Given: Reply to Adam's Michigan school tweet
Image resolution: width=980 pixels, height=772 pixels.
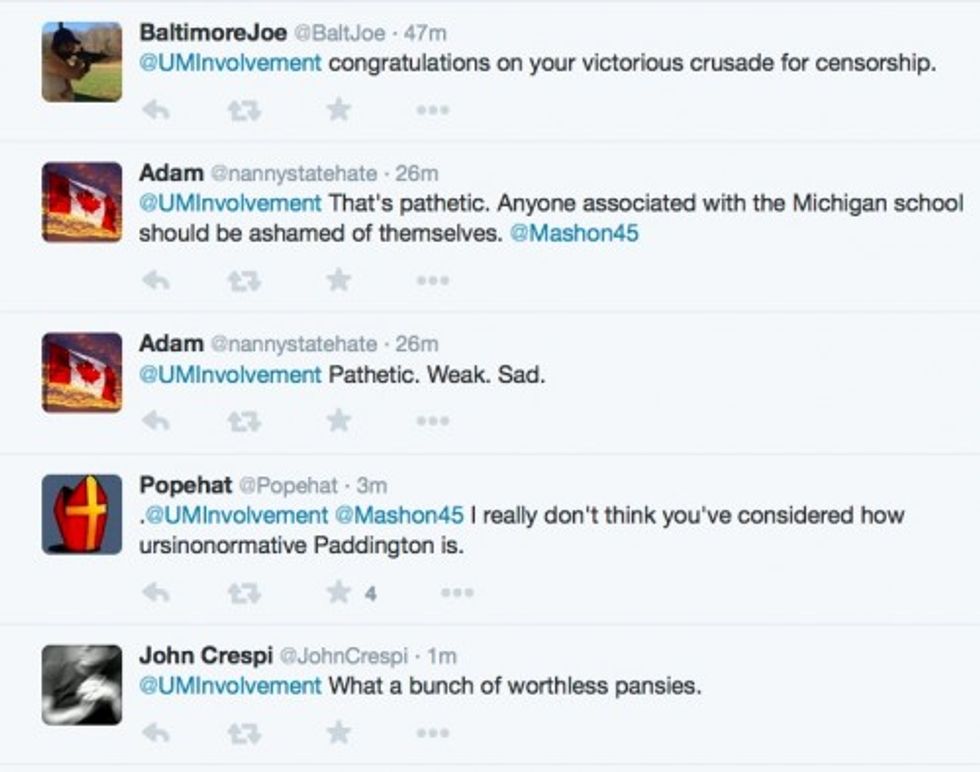Looking at the screenshot, I should pyautogui.click(x=155, y=281).
